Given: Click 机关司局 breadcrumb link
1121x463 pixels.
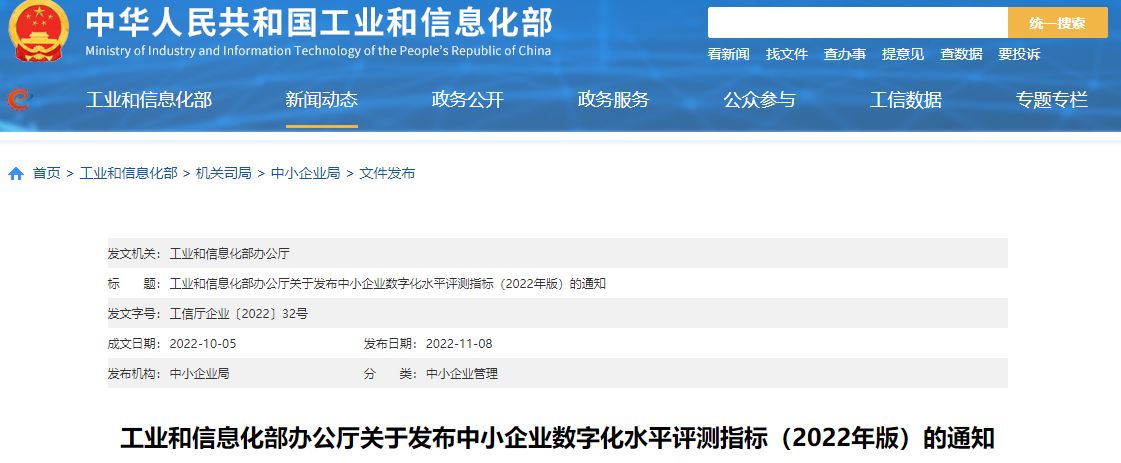Looking at the screenshot, I should click(224, 174).
